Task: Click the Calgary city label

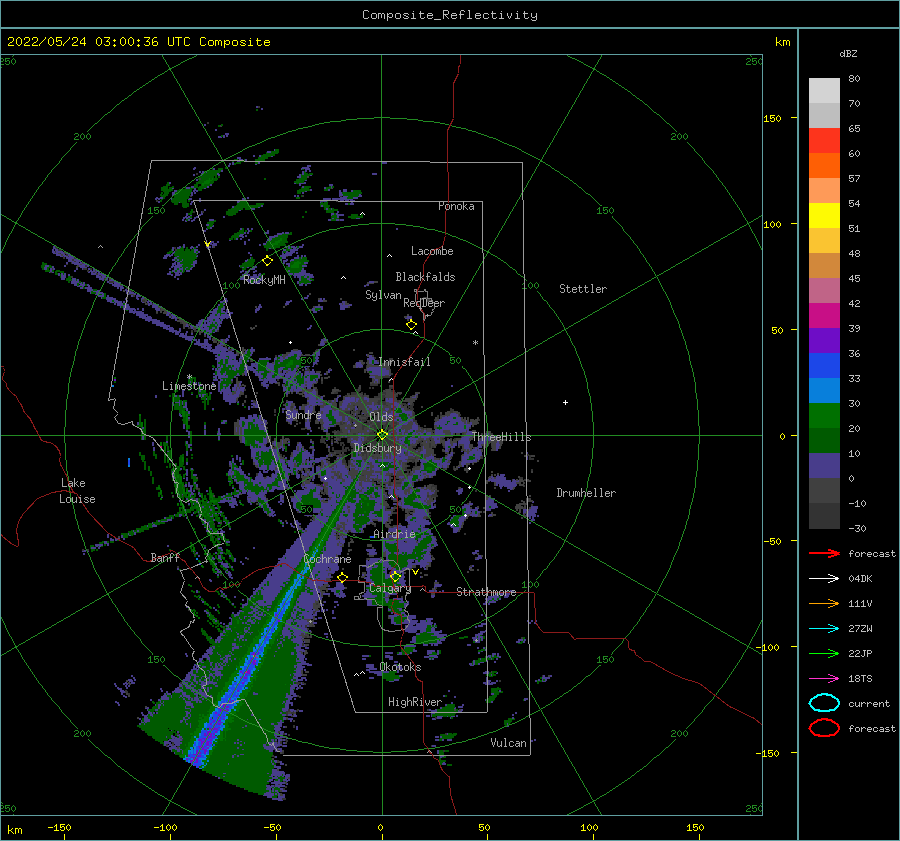Action: pos(390,588)
